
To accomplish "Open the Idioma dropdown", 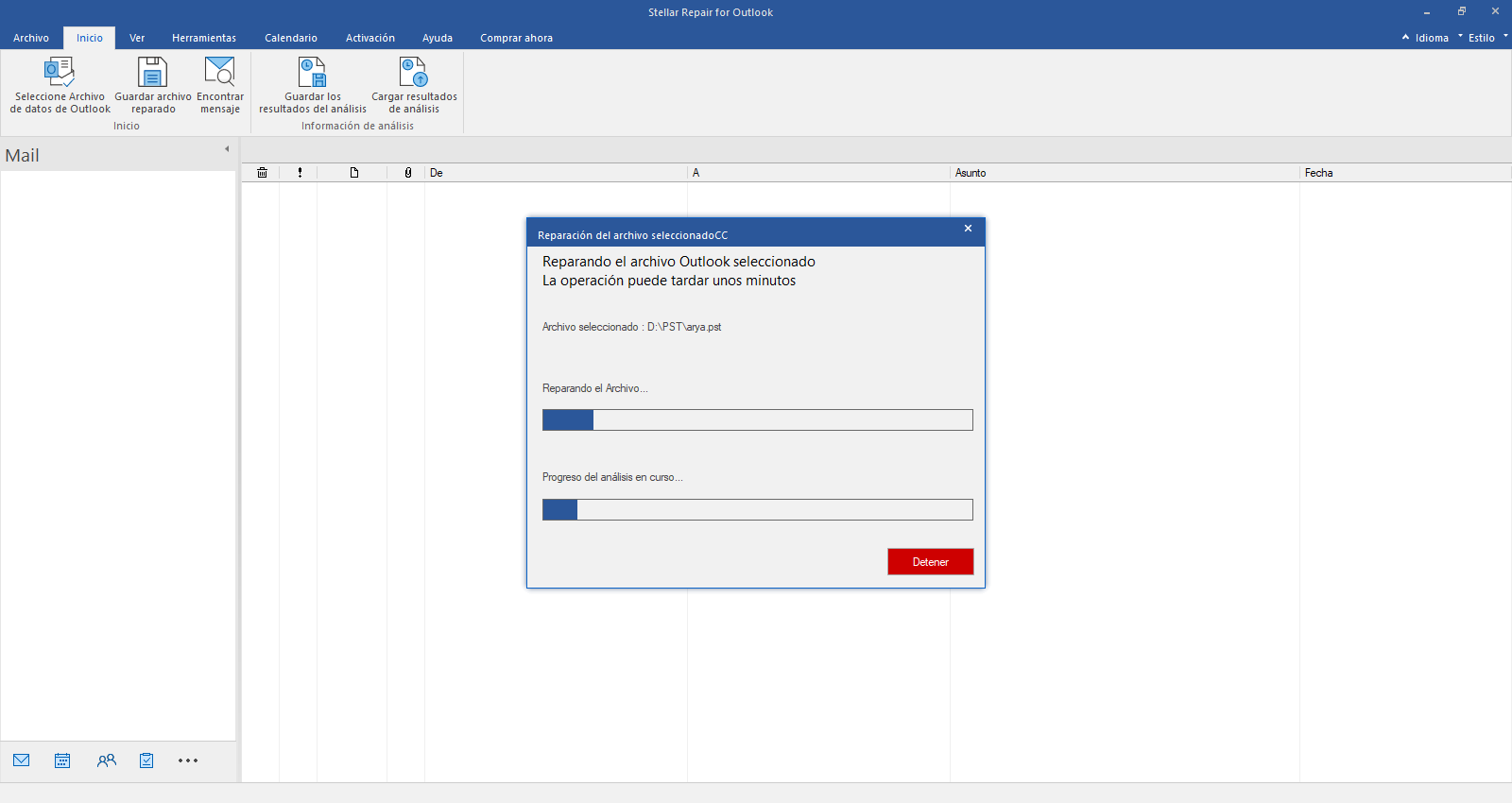I will tap(1436, 38).
